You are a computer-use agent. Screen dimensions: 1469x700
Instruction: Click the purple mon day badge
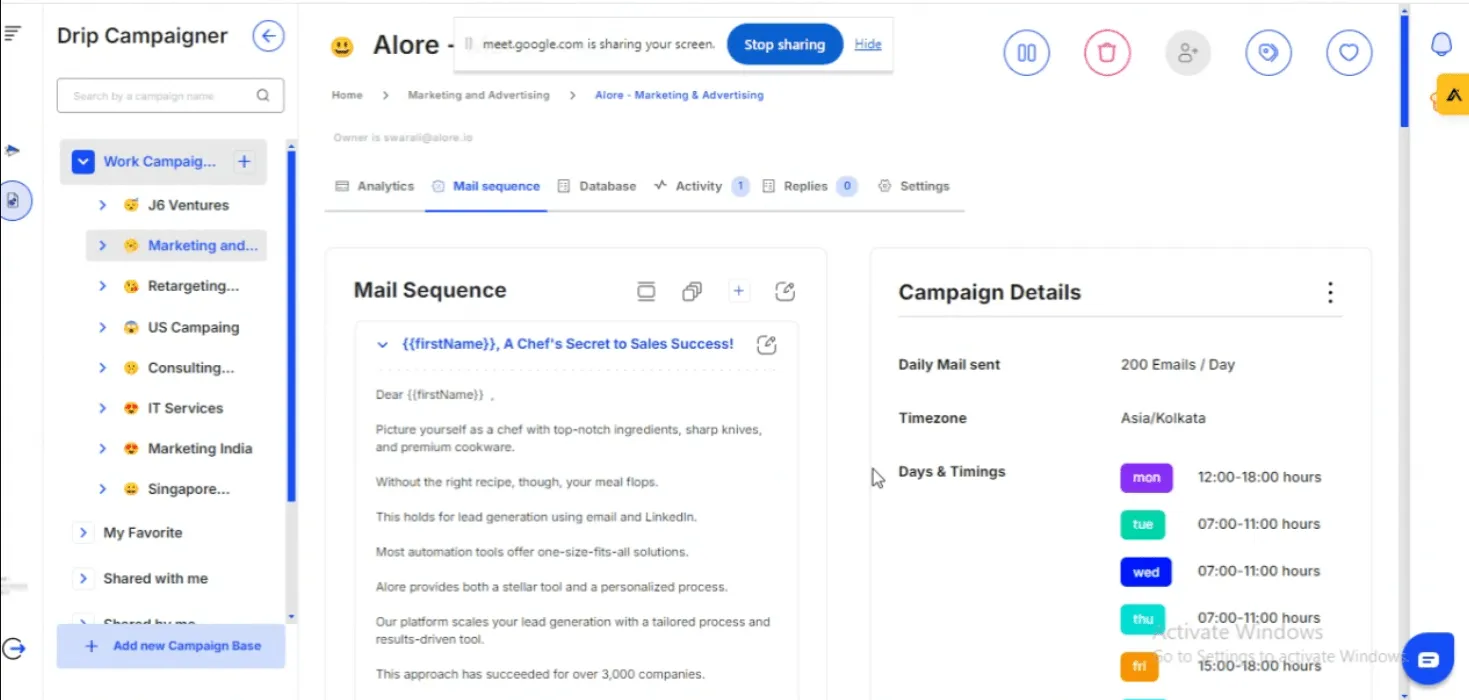click(1146, 477)
